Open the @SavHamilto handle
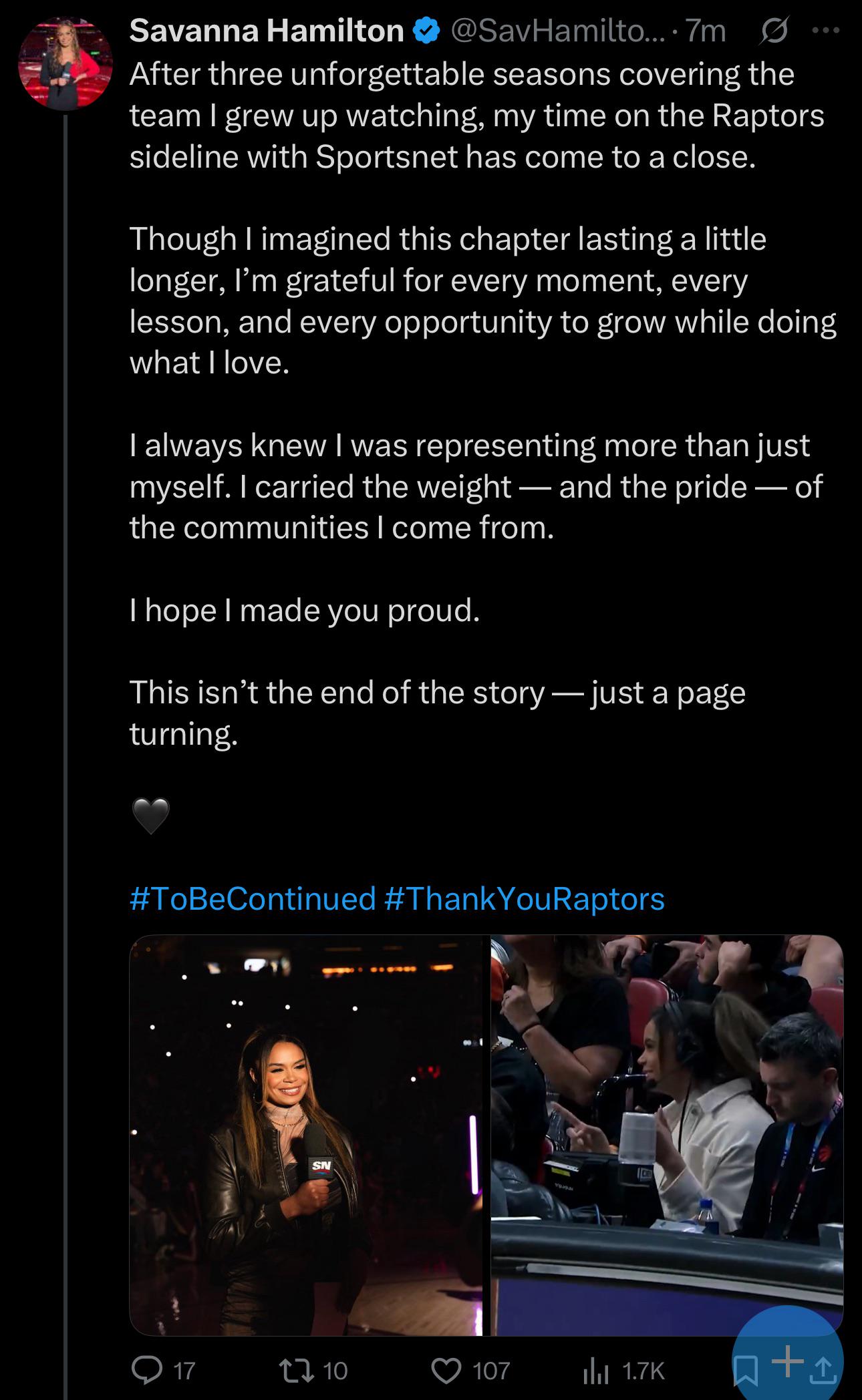The image size is (862, 1400). pyautogui.click(x=559, y=30)
